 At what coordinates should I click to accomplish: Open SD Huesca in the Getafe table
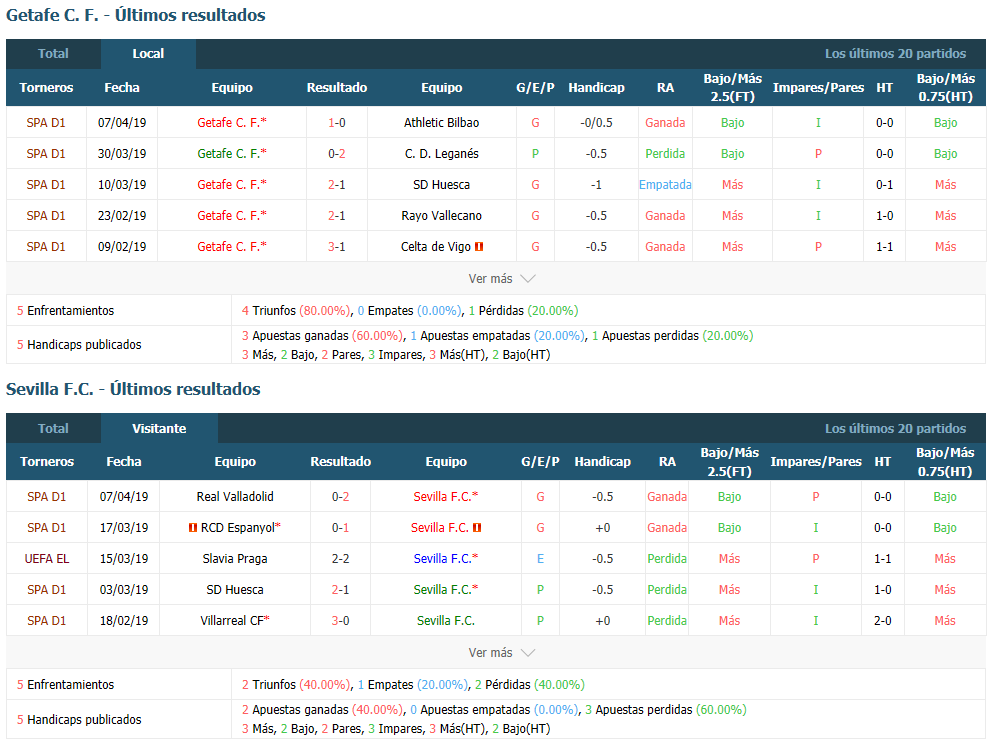click(x=441, y=185)
